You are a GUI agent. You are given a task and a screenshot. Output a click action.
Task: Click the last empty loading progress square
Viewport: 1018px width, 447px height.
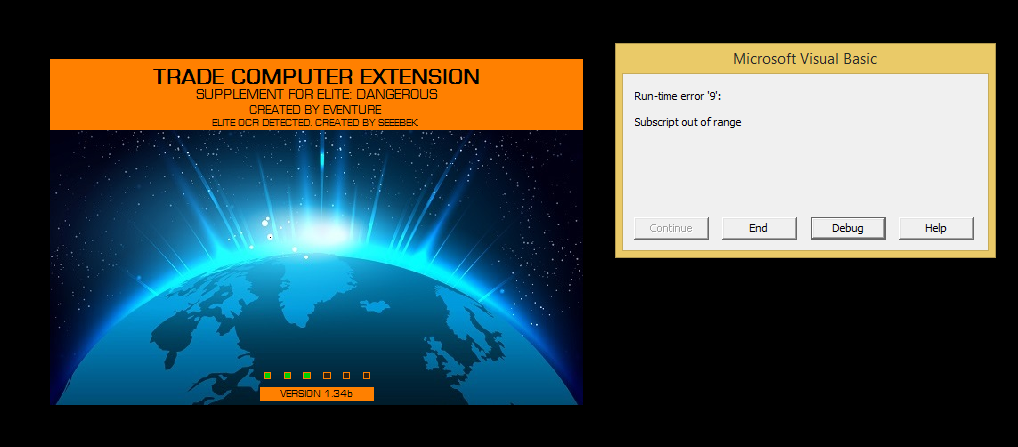point(366,376)
